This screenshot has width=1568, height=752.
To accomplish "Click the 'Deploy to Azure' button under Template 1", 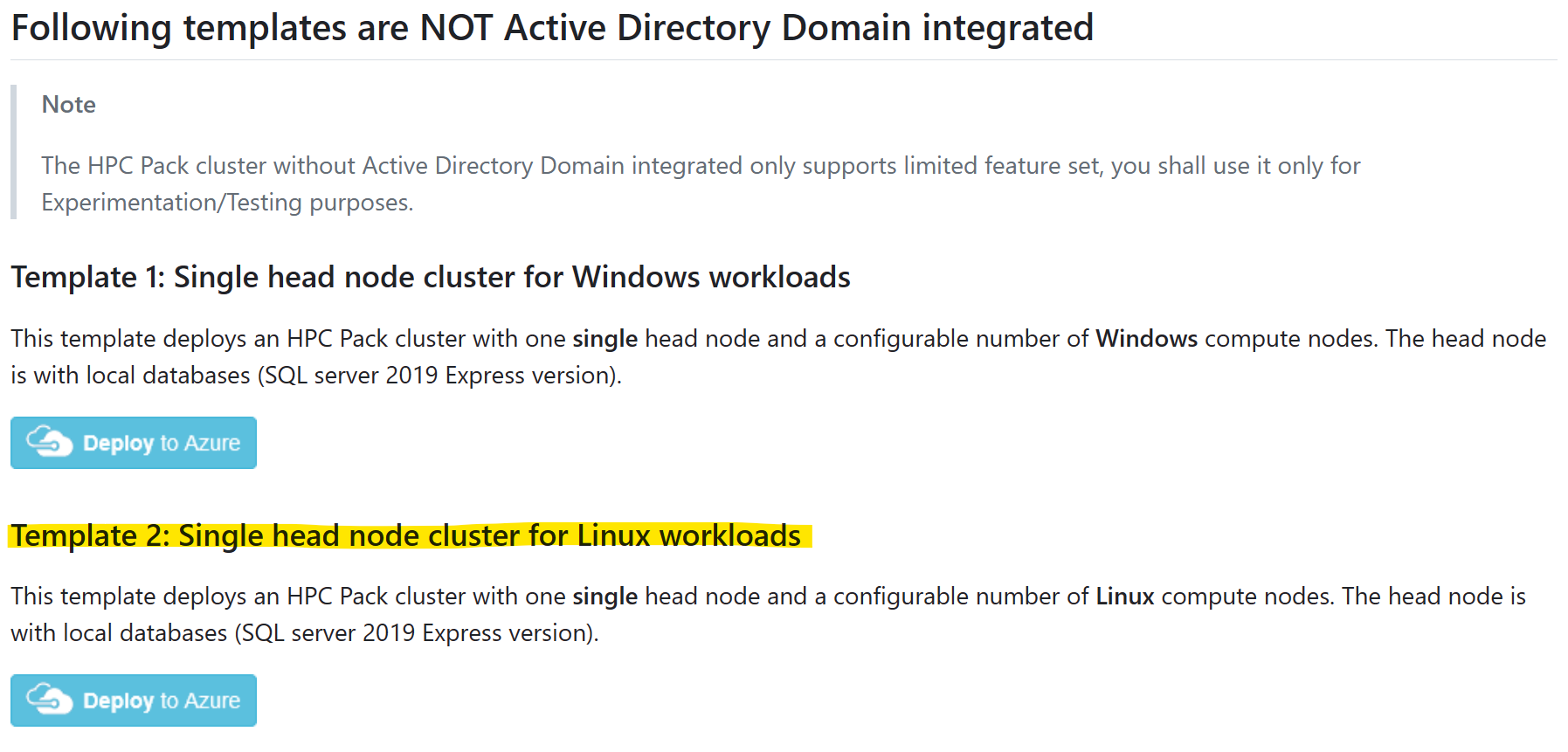I will [133, 443].
